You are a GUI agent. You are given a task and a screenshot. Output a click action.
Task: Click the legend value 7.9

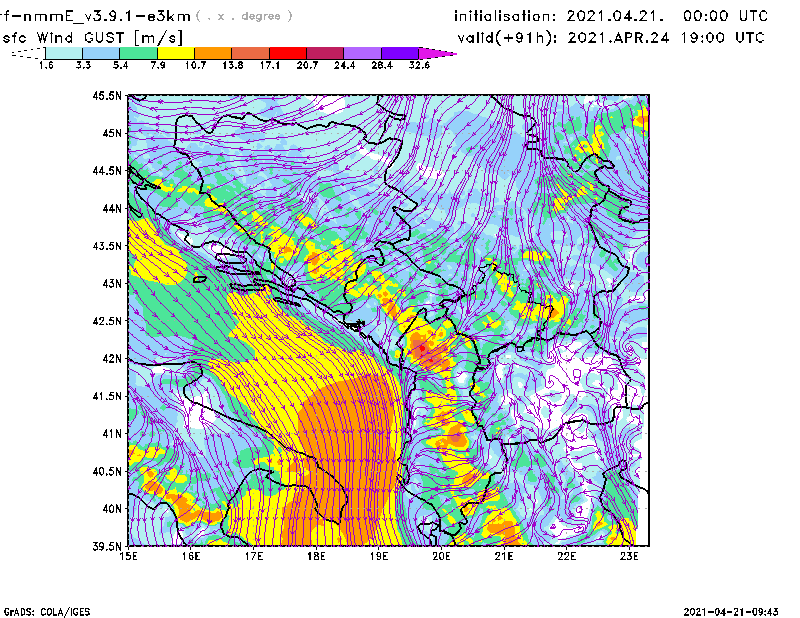[x=158, y=65]
